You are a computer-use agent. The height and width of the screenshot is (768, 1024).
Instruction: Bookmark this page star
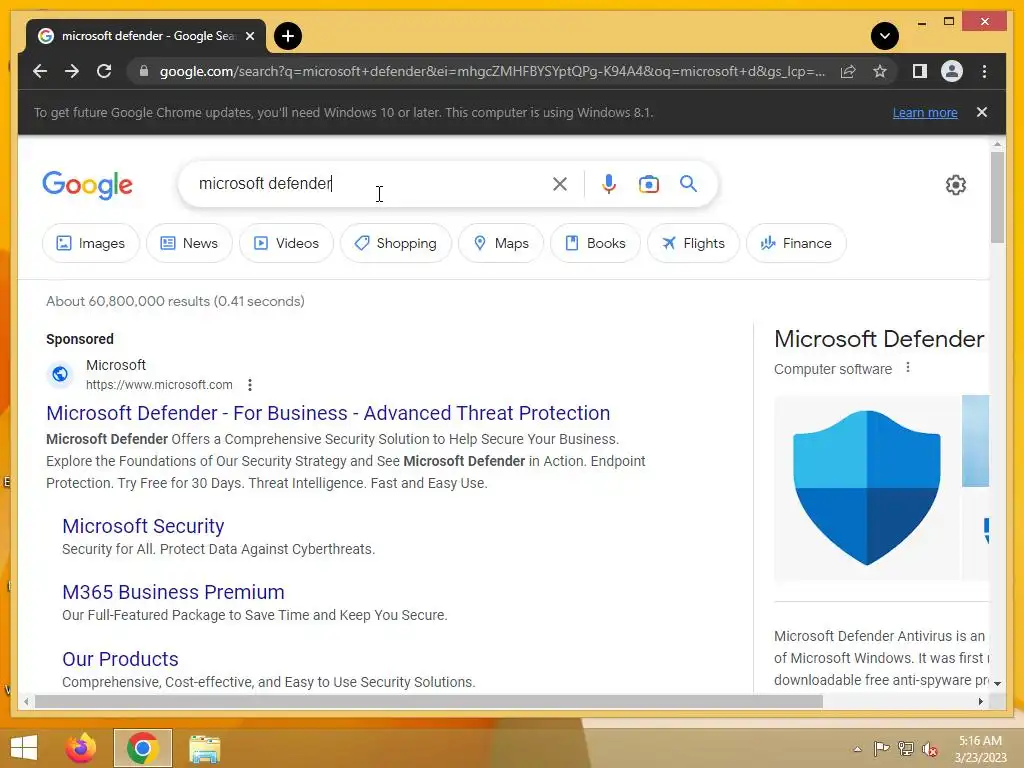pos(880,71)
